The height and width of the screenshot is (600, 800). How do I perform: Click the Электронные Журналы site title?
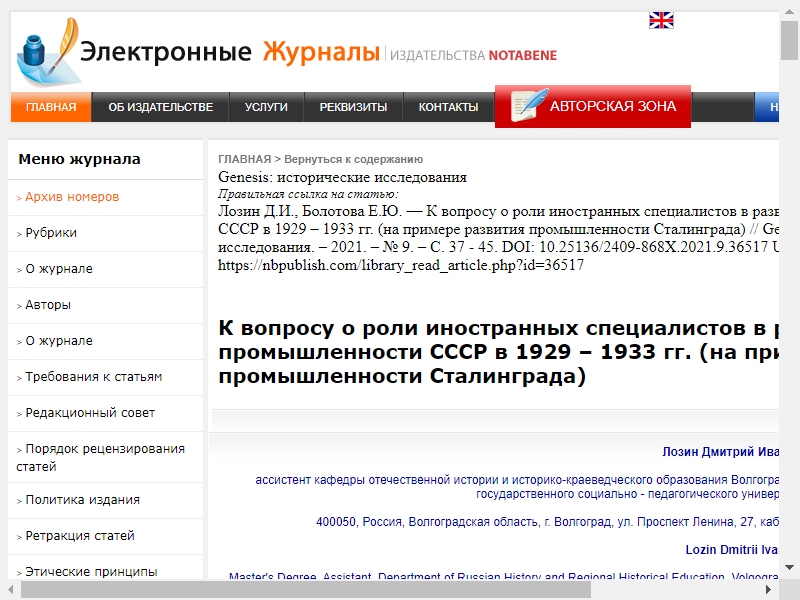pos(230,52)
